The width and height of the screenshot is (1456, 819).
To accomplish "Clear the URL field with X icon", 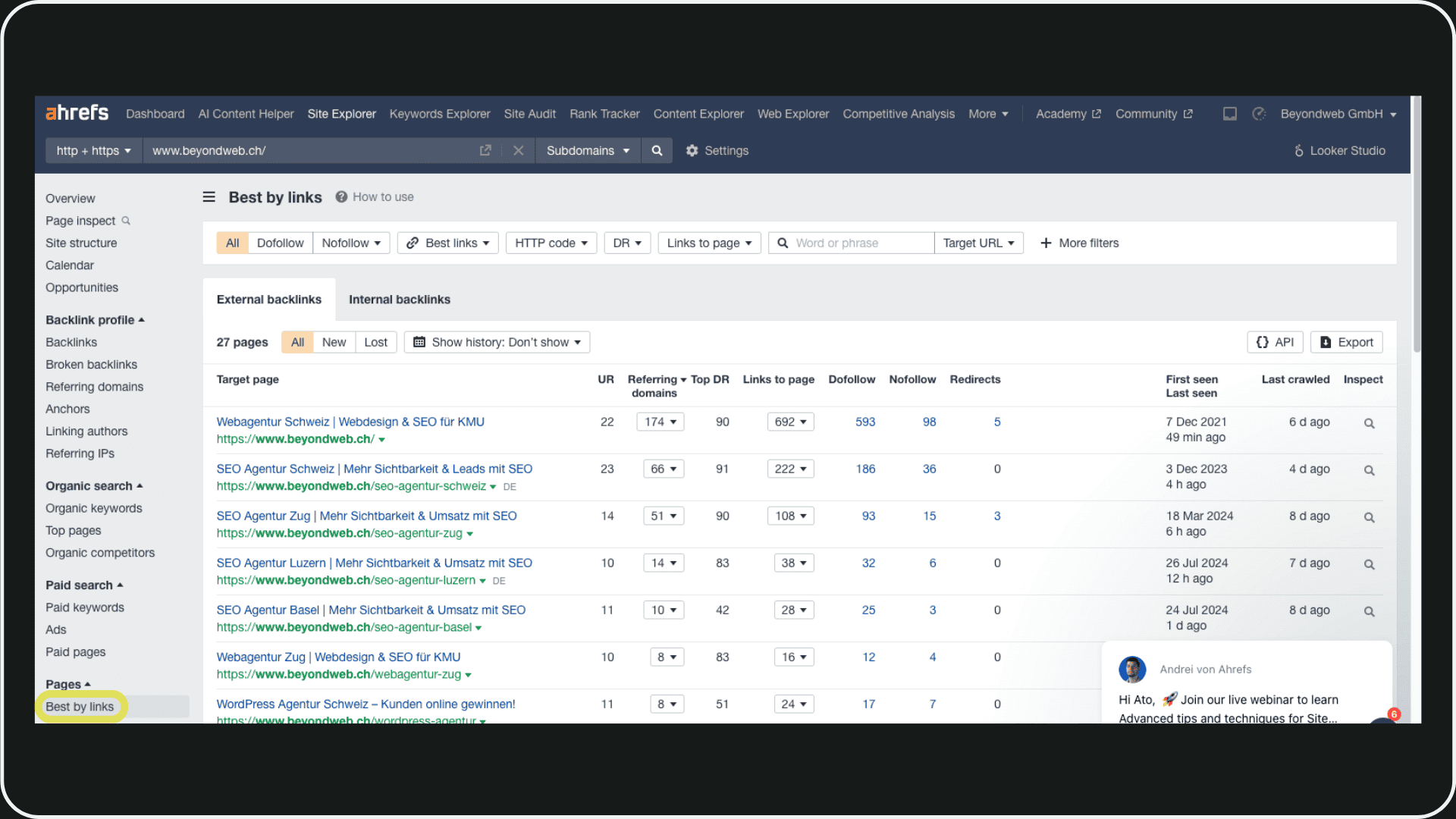I will 518,150.
